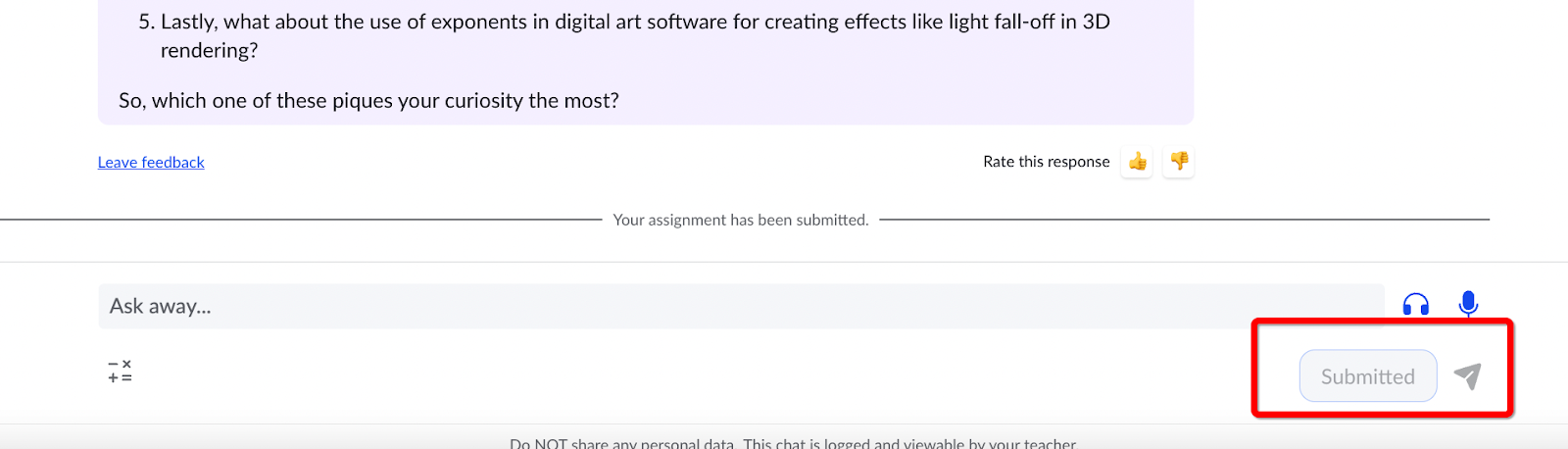Rate the response with thumbs up

1137,162
